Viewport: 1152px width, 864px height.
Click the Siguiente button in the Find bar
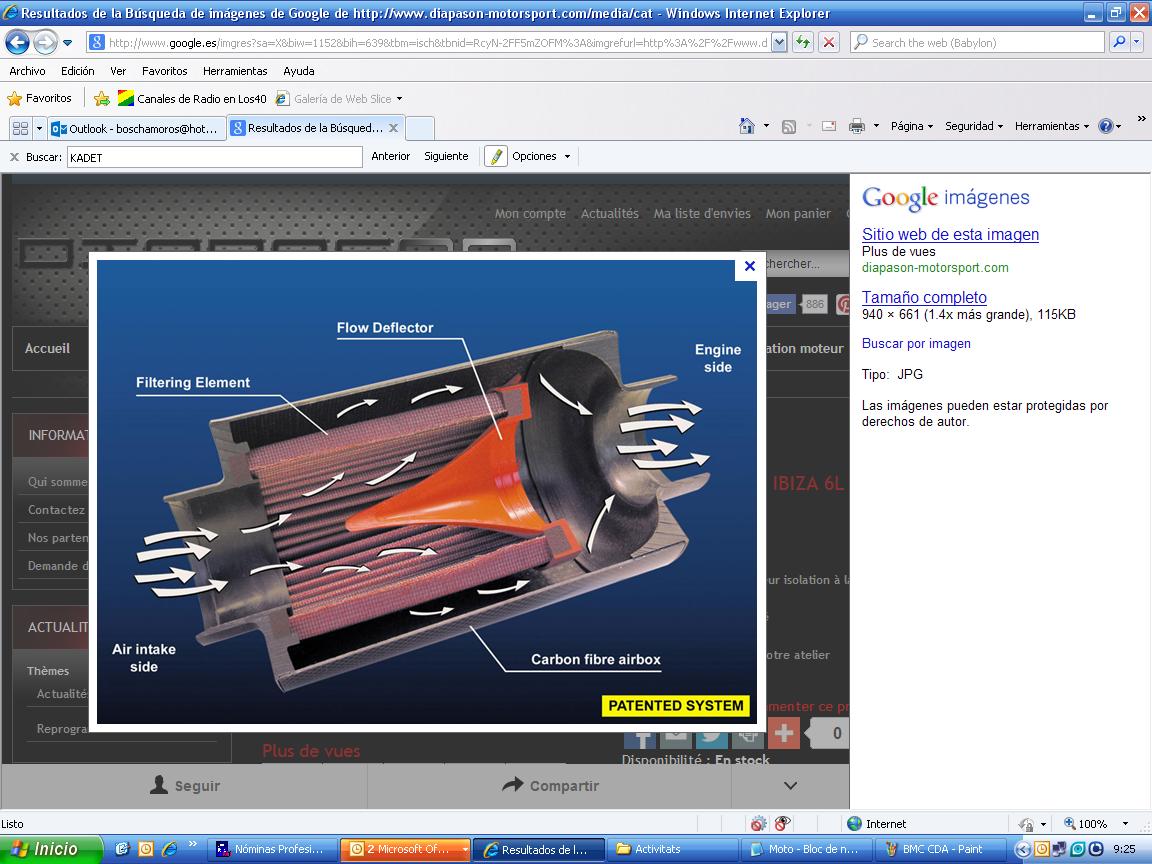(x=446, y=156)
